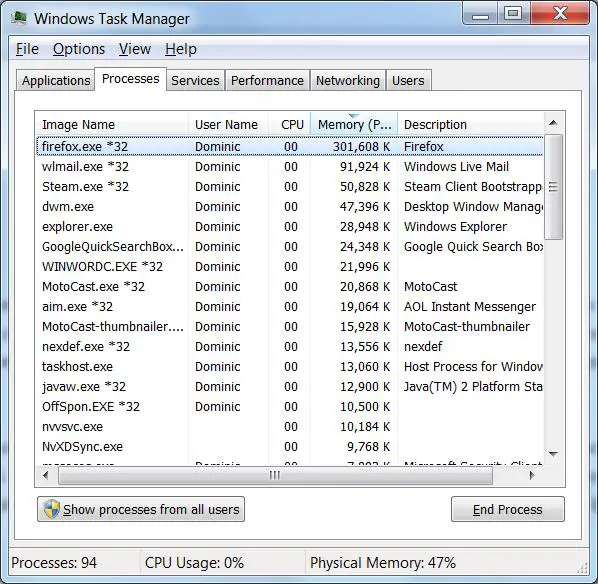The height and width of the screenshot is (584, 598).
Task: Switch to the Applications tab
Action: coord(56,80)
